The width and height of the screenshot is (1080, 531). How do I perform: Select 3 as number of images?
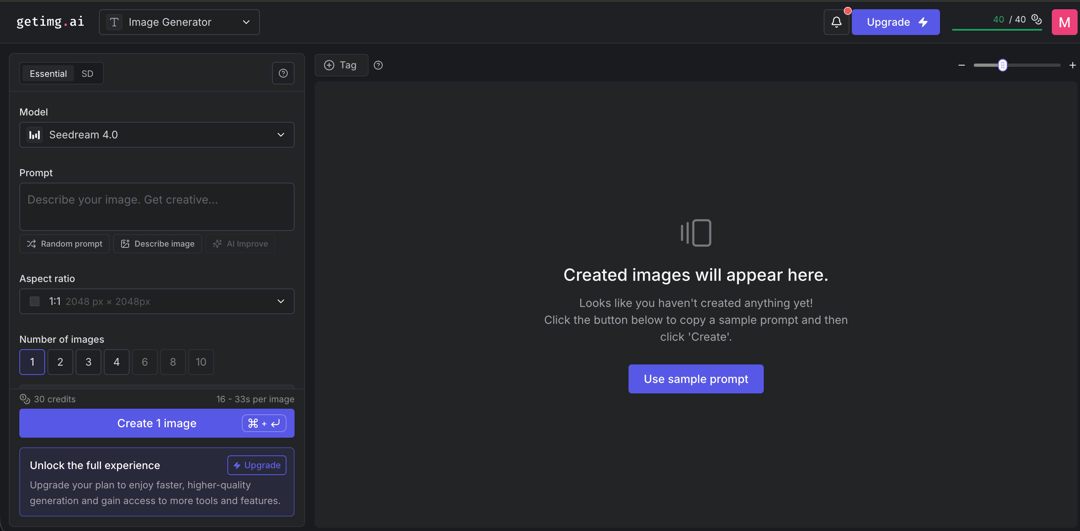88,362
